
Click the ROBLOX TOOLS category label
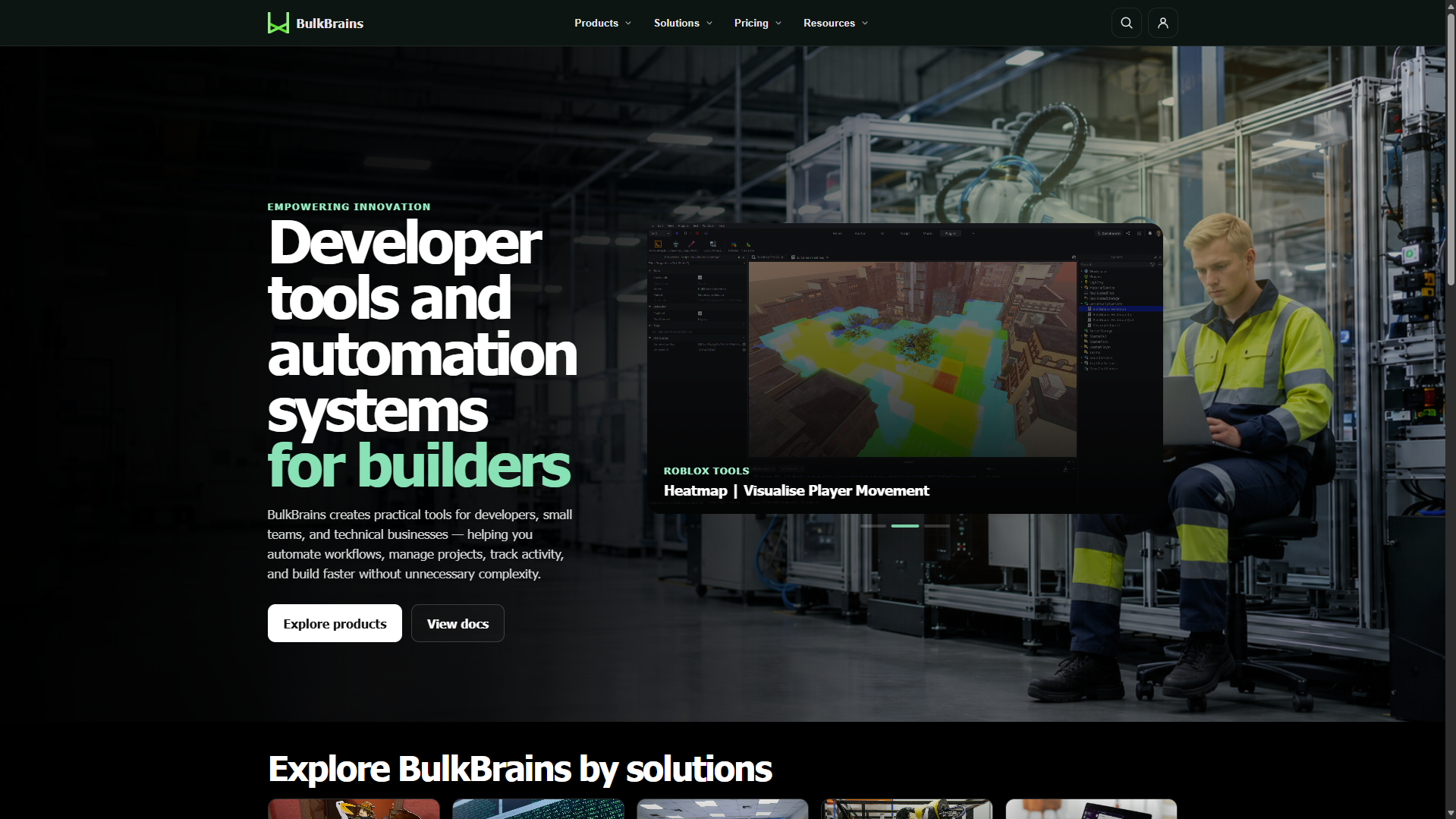point(706,471)
